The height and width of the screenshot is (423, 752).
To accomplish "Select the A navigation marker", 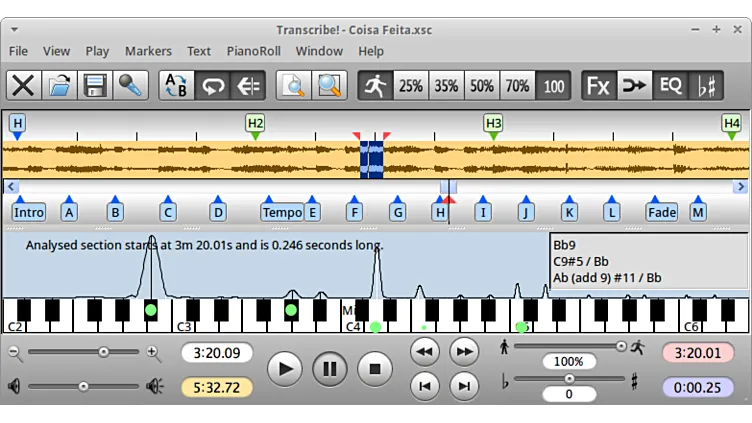I will 69,212.
